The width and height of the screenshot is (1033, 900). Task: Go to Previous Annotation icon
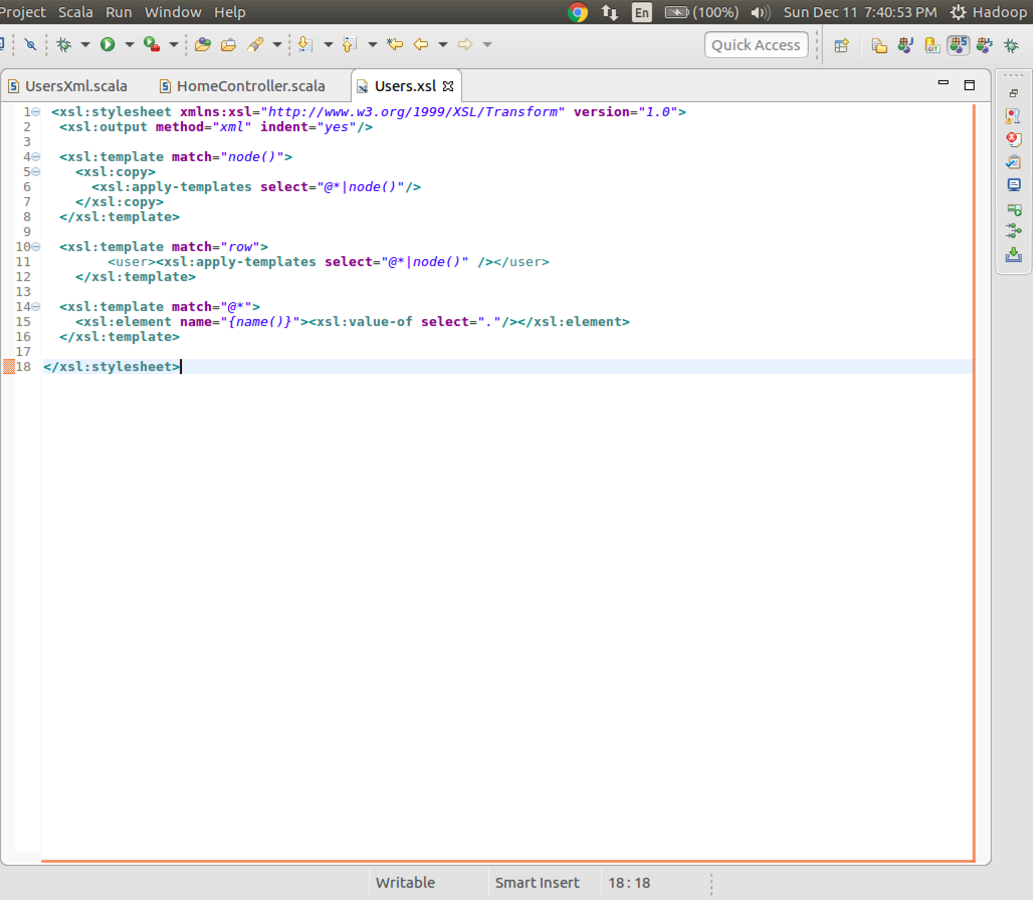pyautogui.click(x=349, y=44)
